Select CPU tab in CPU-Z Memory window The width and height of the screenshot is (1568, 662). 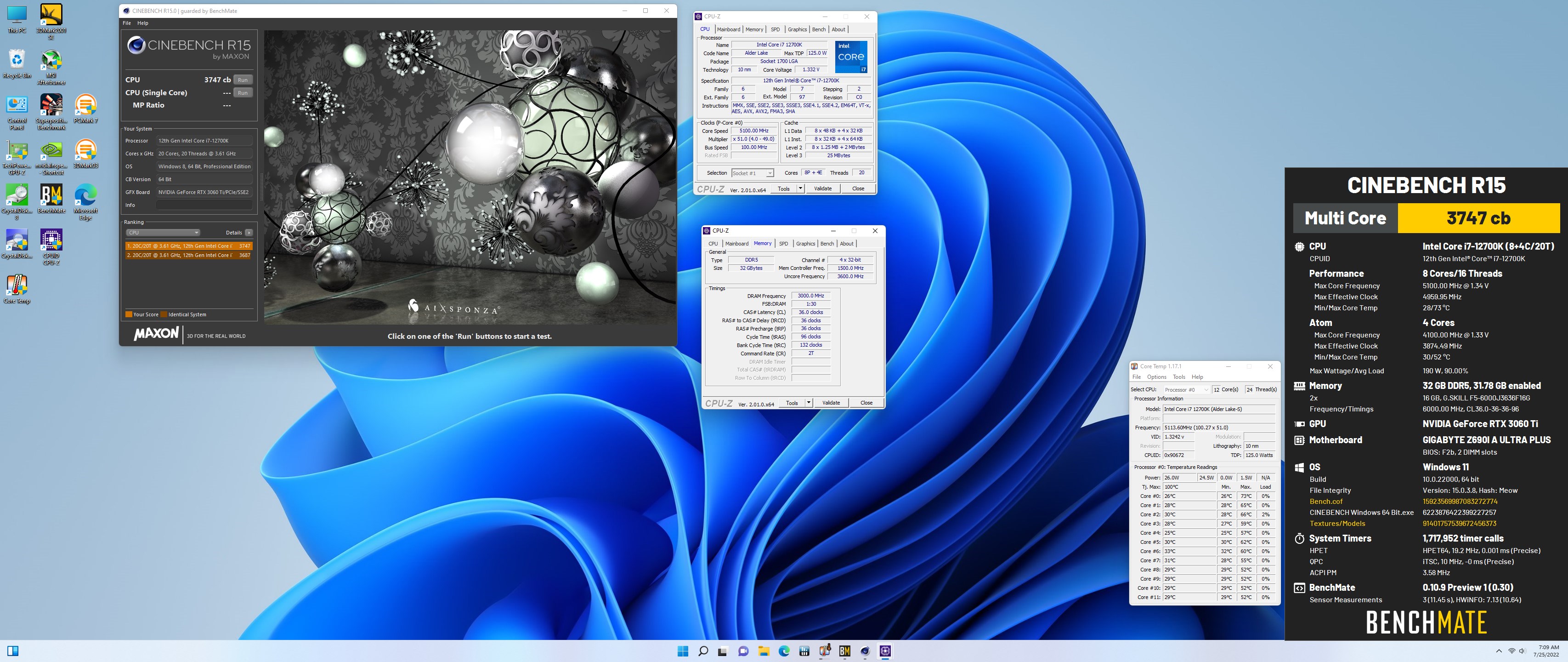coord(713,244)
